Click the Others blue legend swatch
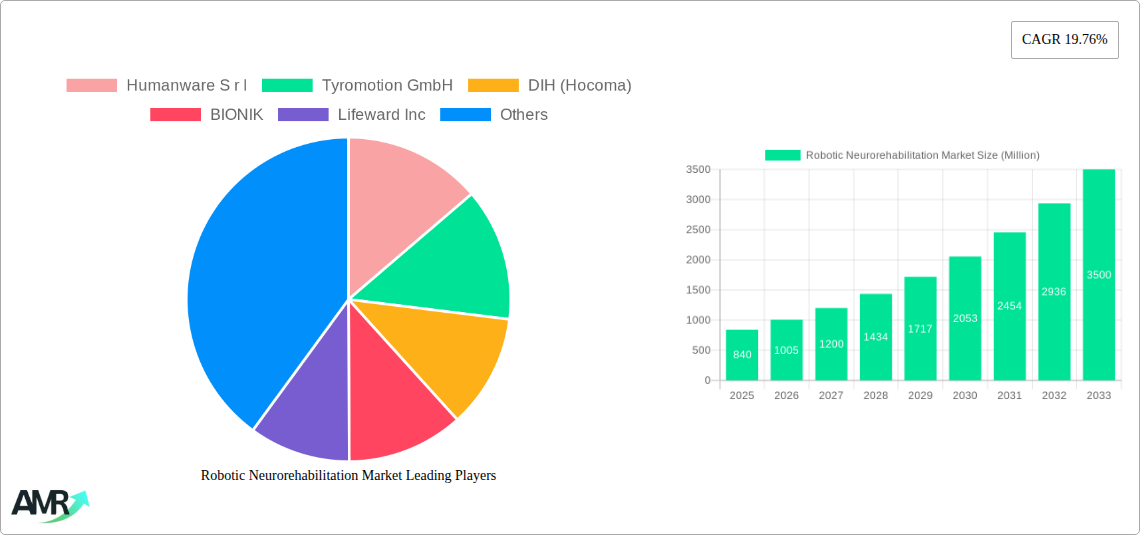This screenshot has height=535, width=1140. click(x=465, y=114)
